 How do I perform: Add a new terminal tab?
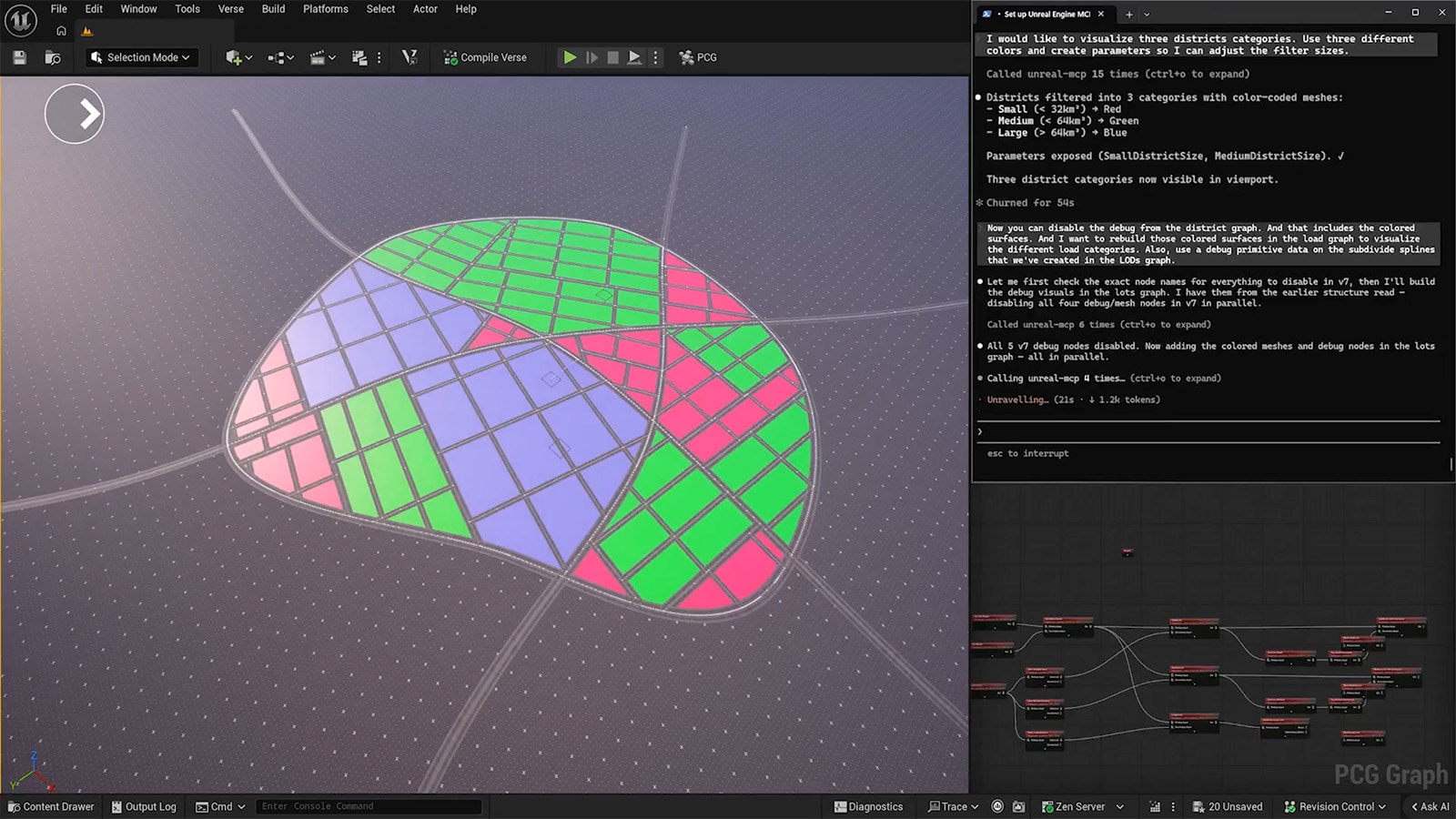[x=1129, y=15]
